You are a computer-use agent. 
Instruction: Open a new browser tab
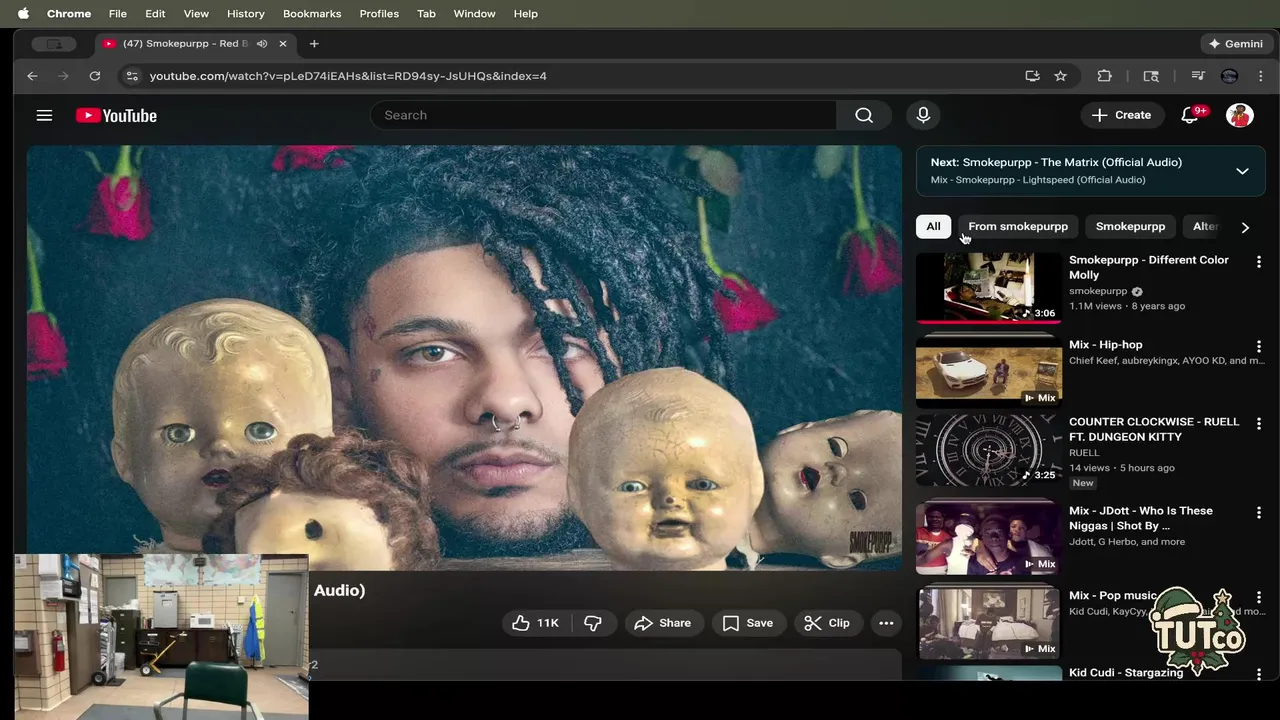tap(314, 43)
